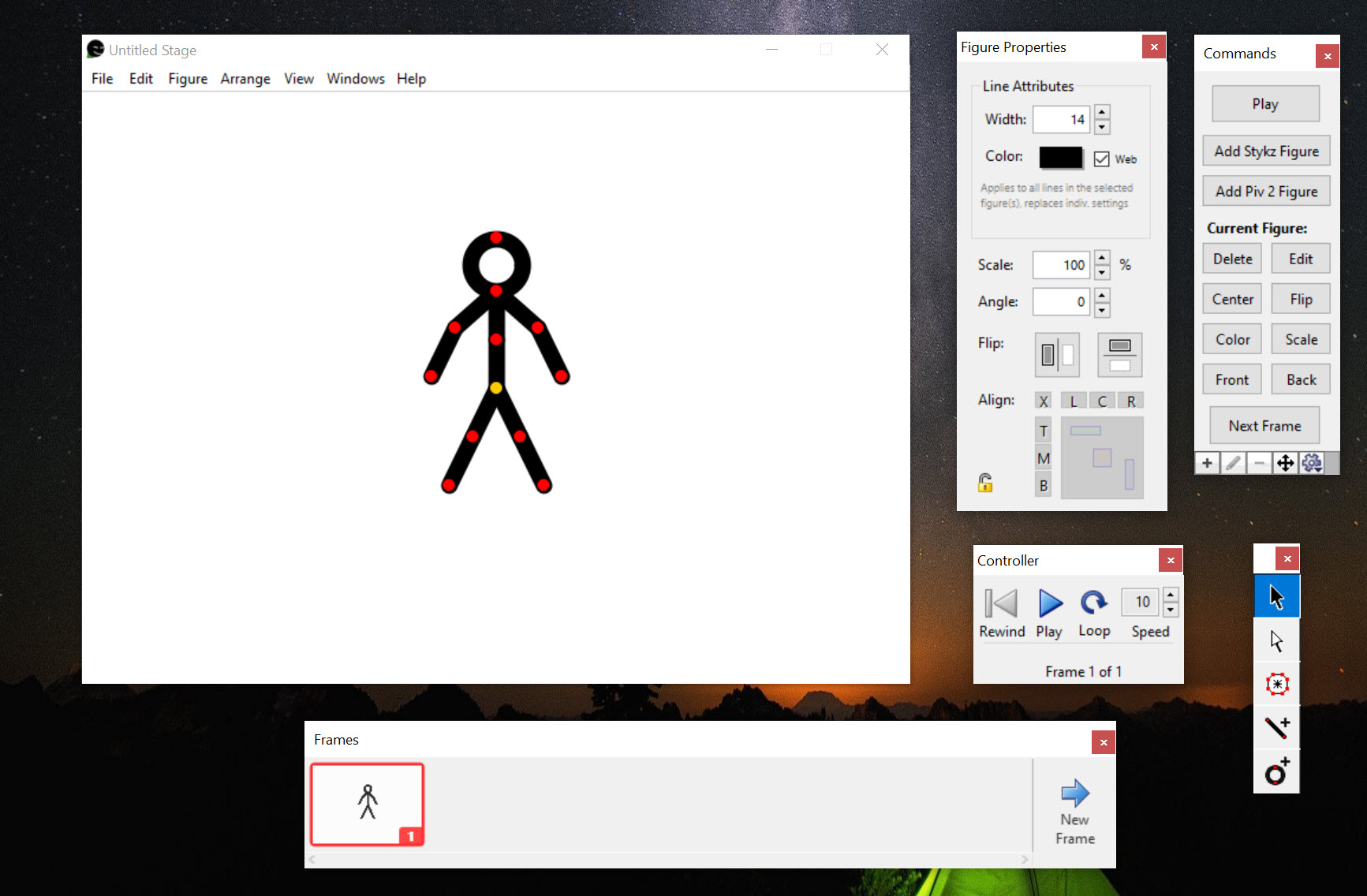Uncheck the Web color checkbox
The height and width of the screenshot is (896, 1367).
(x=1101, y=159)
